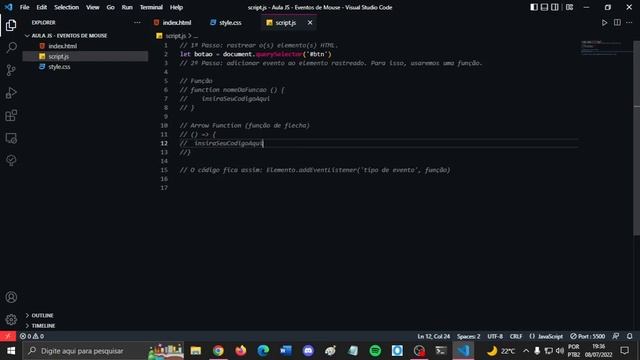Viewport: 640px width, 360px height.
Task: Open the Selection menu
Action: (x=67, y=7)
